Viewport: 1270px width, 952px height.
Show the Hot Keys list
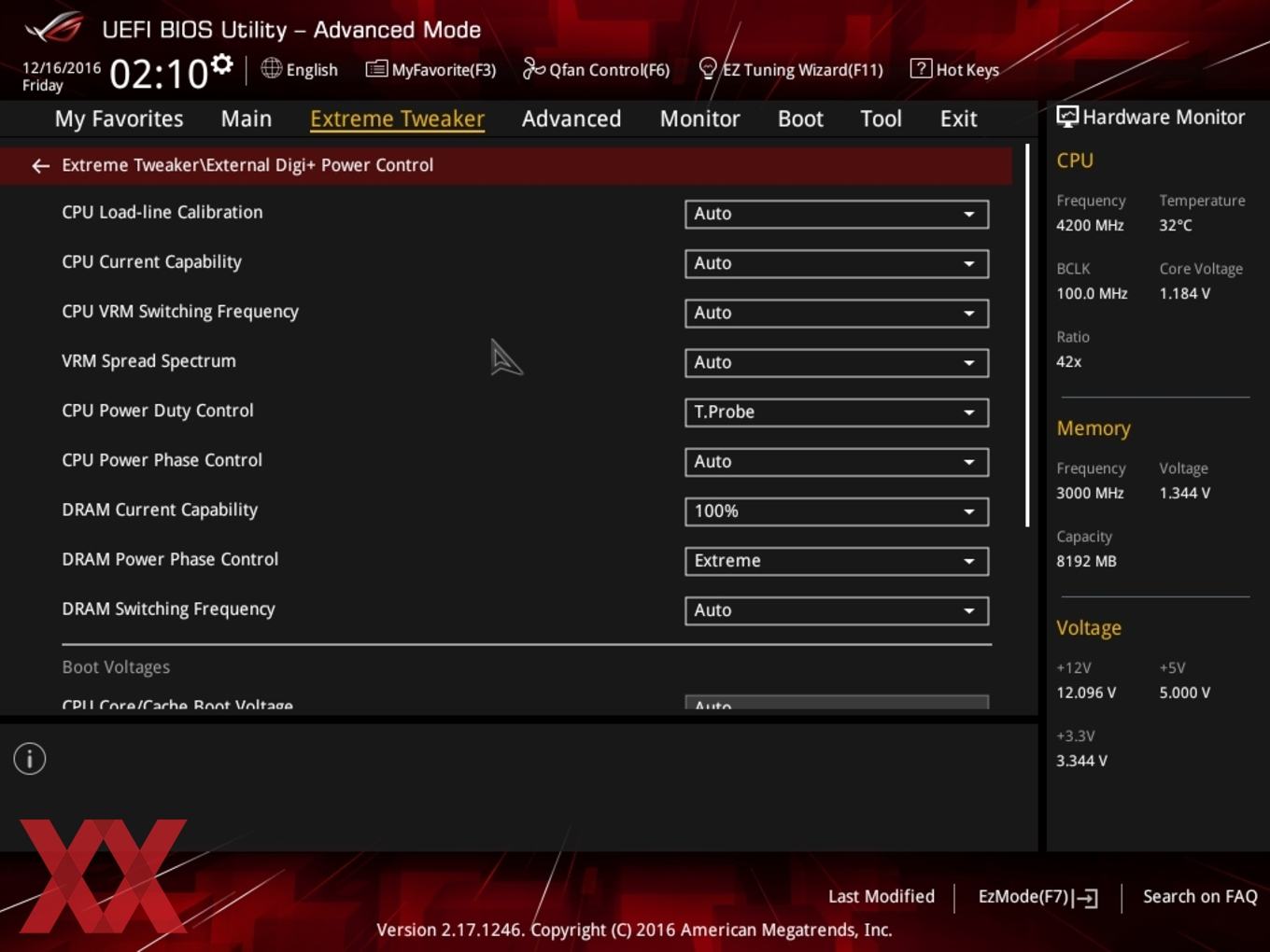954,69
